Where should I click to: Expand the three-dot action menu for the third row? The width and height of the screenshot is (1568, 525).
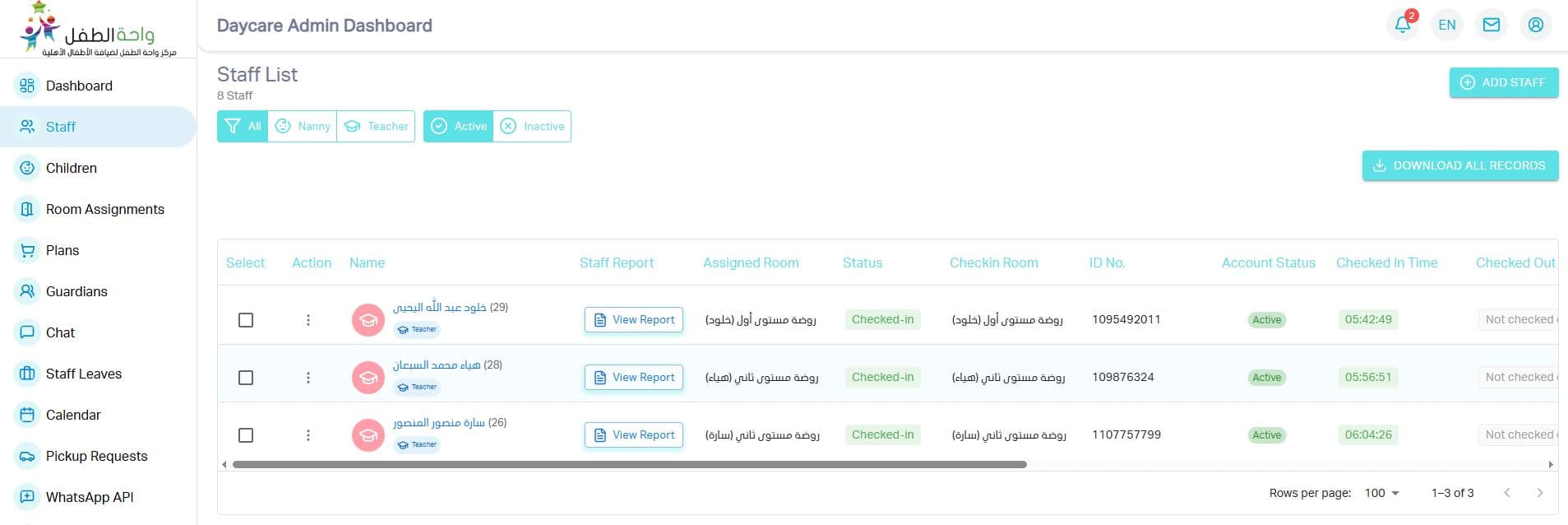coord(308,435)
